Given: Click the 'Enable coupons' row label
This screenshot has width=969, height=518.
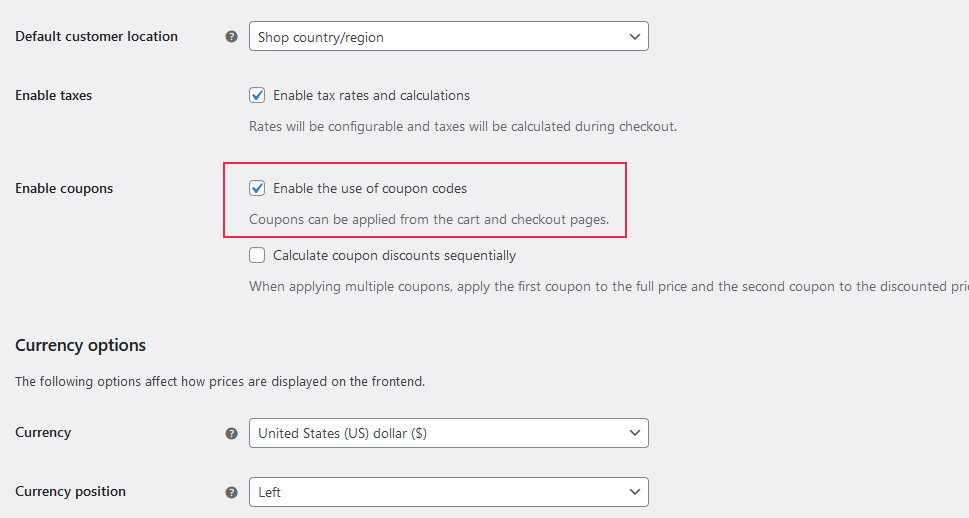Looking at the screenshot, I should 64,188.
